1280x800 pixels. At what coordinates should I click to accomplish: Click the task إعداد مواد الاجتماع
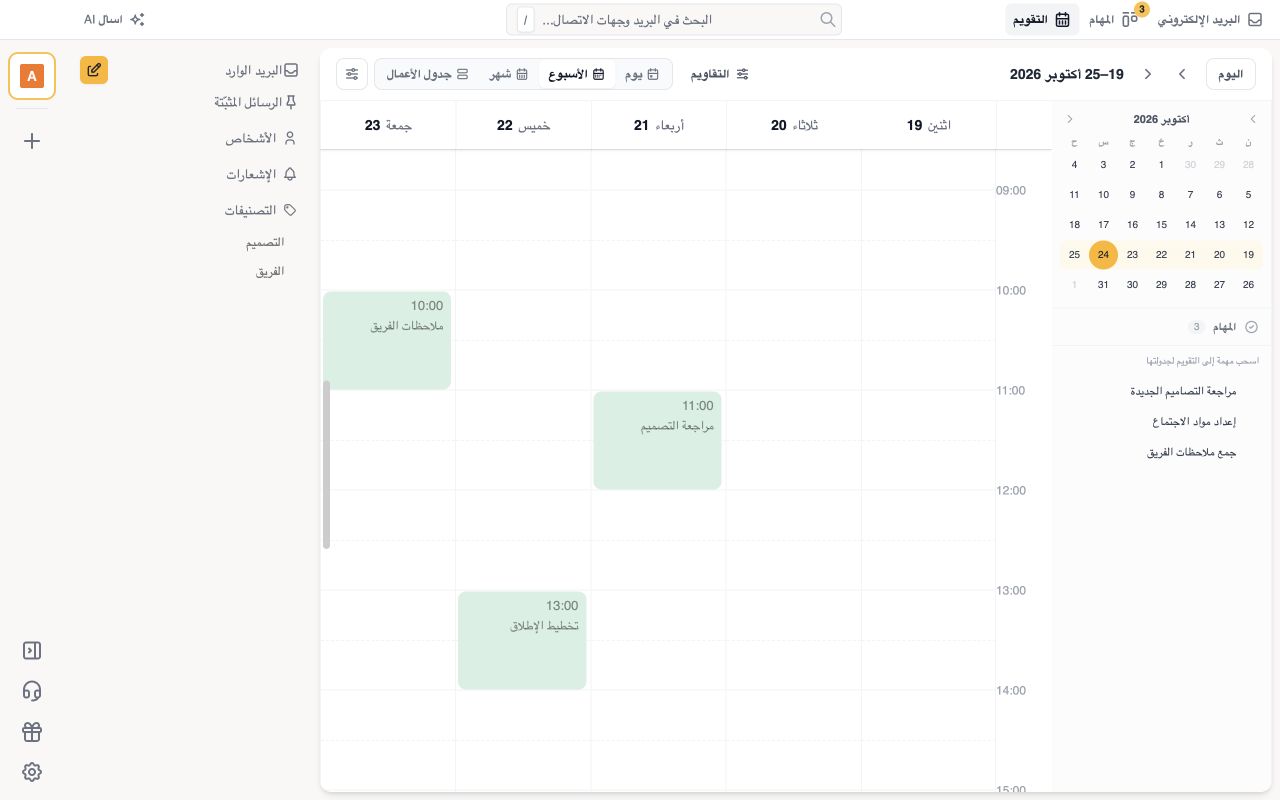[1194, 422]
